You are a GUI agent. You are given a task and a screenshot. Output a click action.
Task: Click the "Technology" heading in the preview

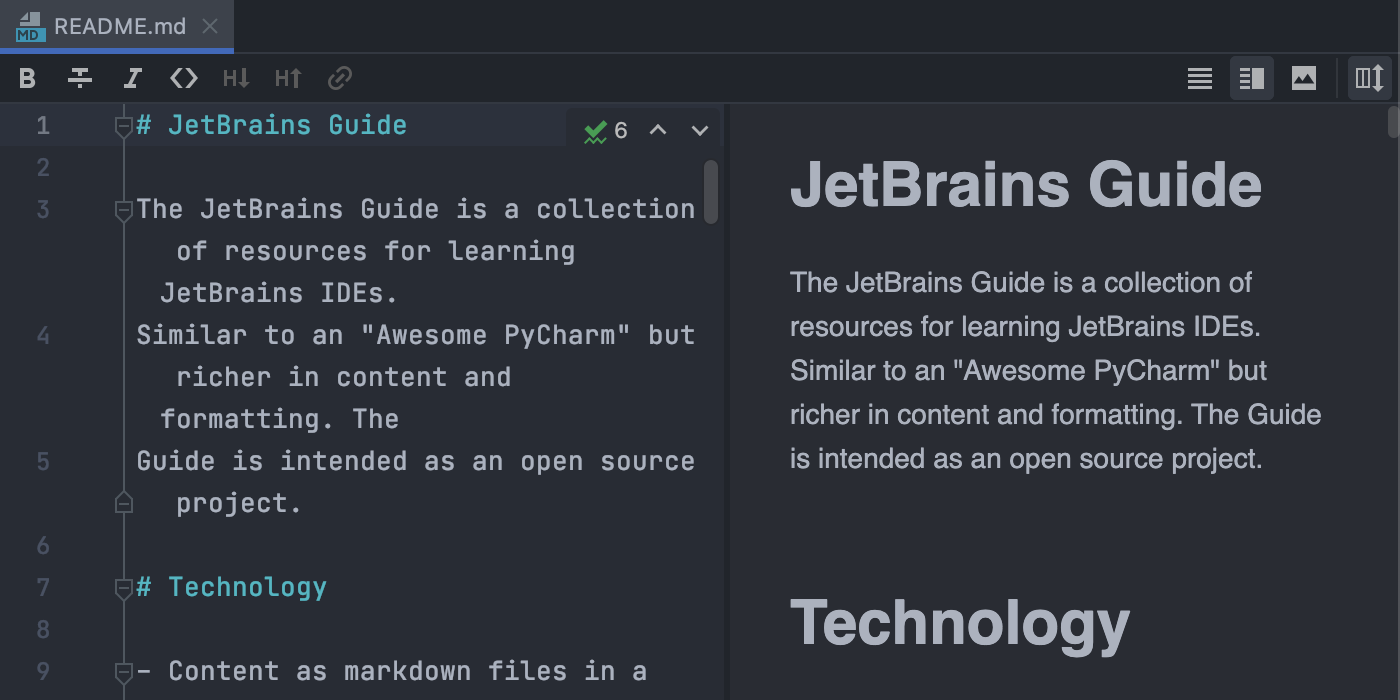(x=960, y=623)
